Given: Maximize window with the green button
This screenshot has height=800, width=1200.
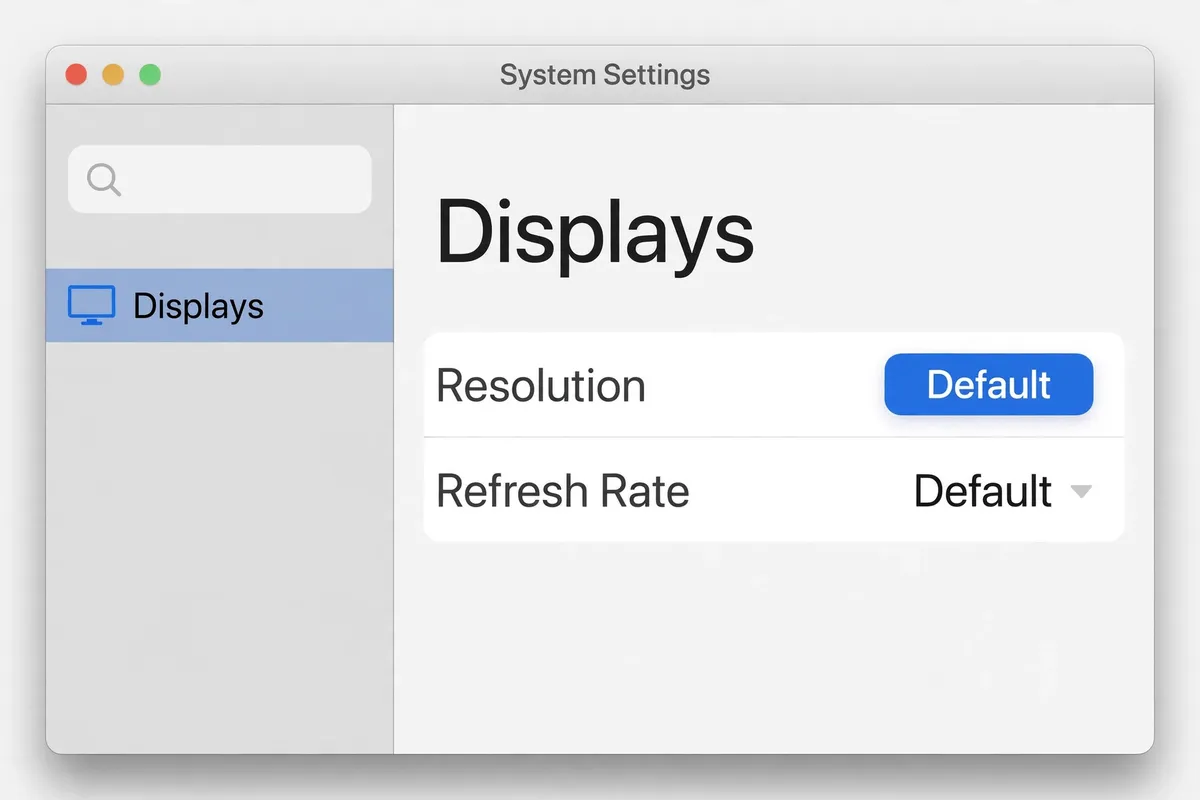Looking at the screenshot, I should (x=150, y=75).
